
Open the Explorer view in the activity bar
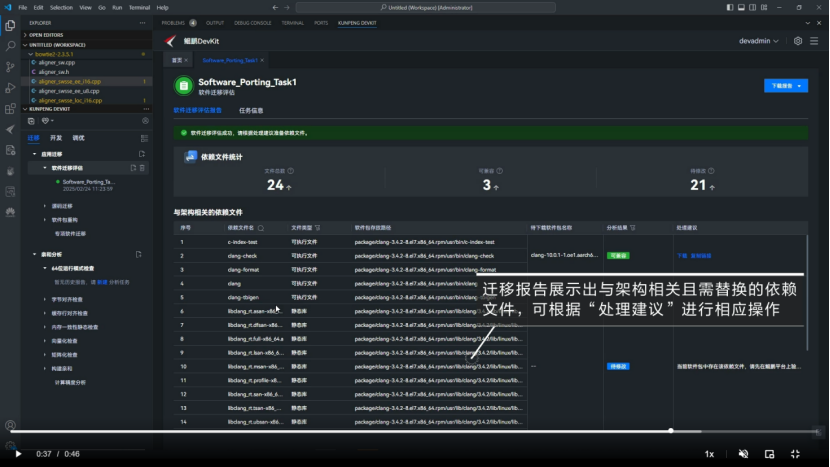tap(10, 25)
